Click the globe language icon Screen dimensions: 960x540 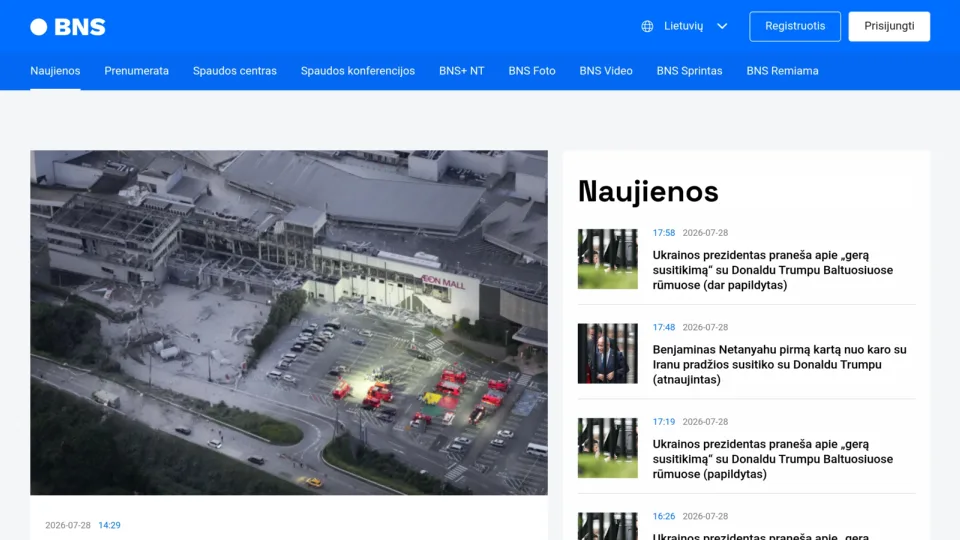click(647, 26)
